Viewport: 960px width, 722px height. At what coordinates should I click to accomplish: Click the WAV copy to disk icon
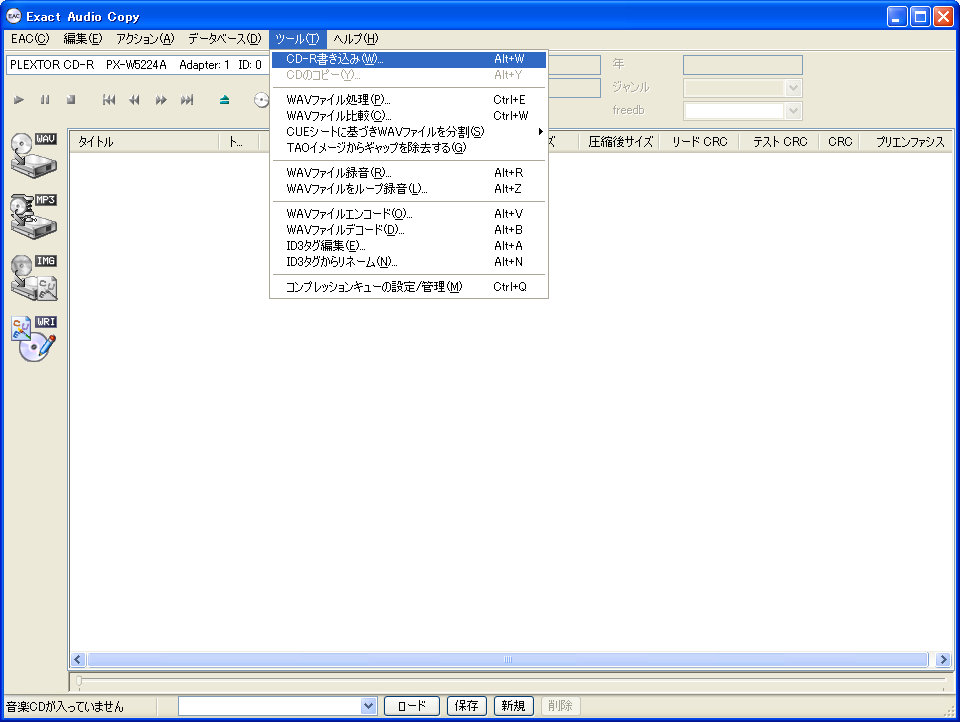[x=34, y=153]
